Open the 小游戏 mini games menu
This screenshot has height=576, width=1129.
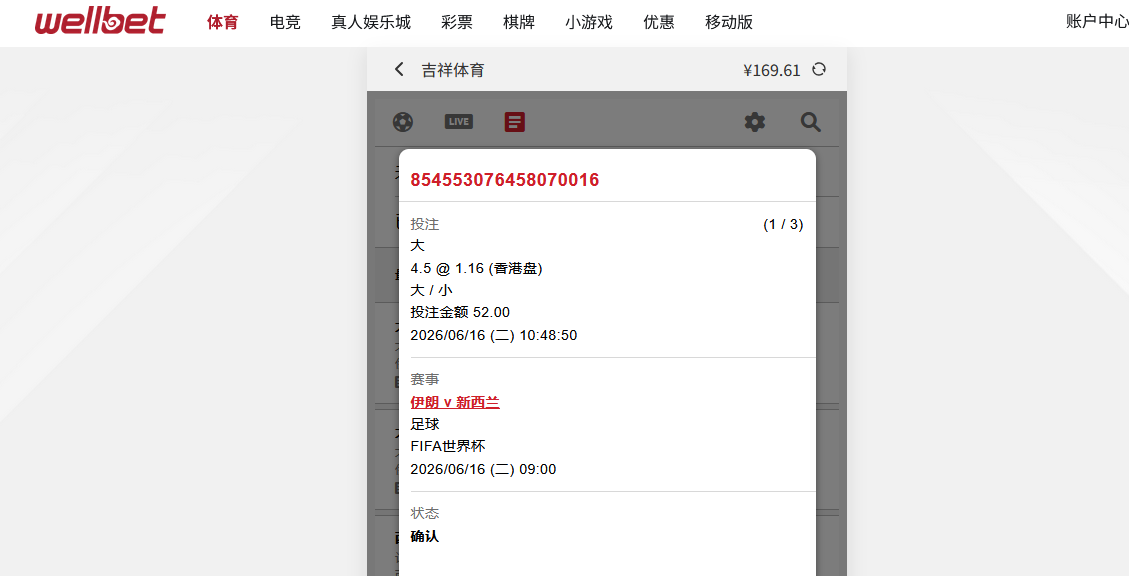589,22
